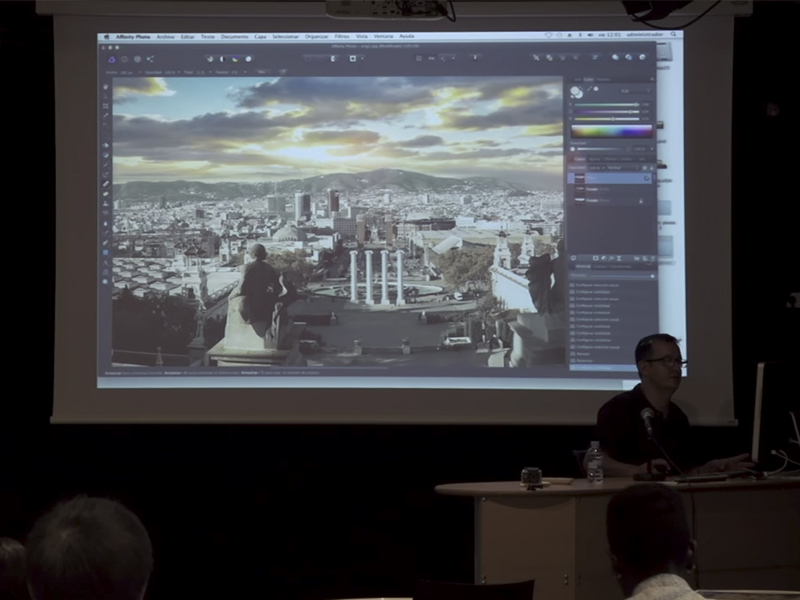Select the Artistic Text tool
Image resolution: width=800 pixels, height=600 pixels.
(106, 262)
